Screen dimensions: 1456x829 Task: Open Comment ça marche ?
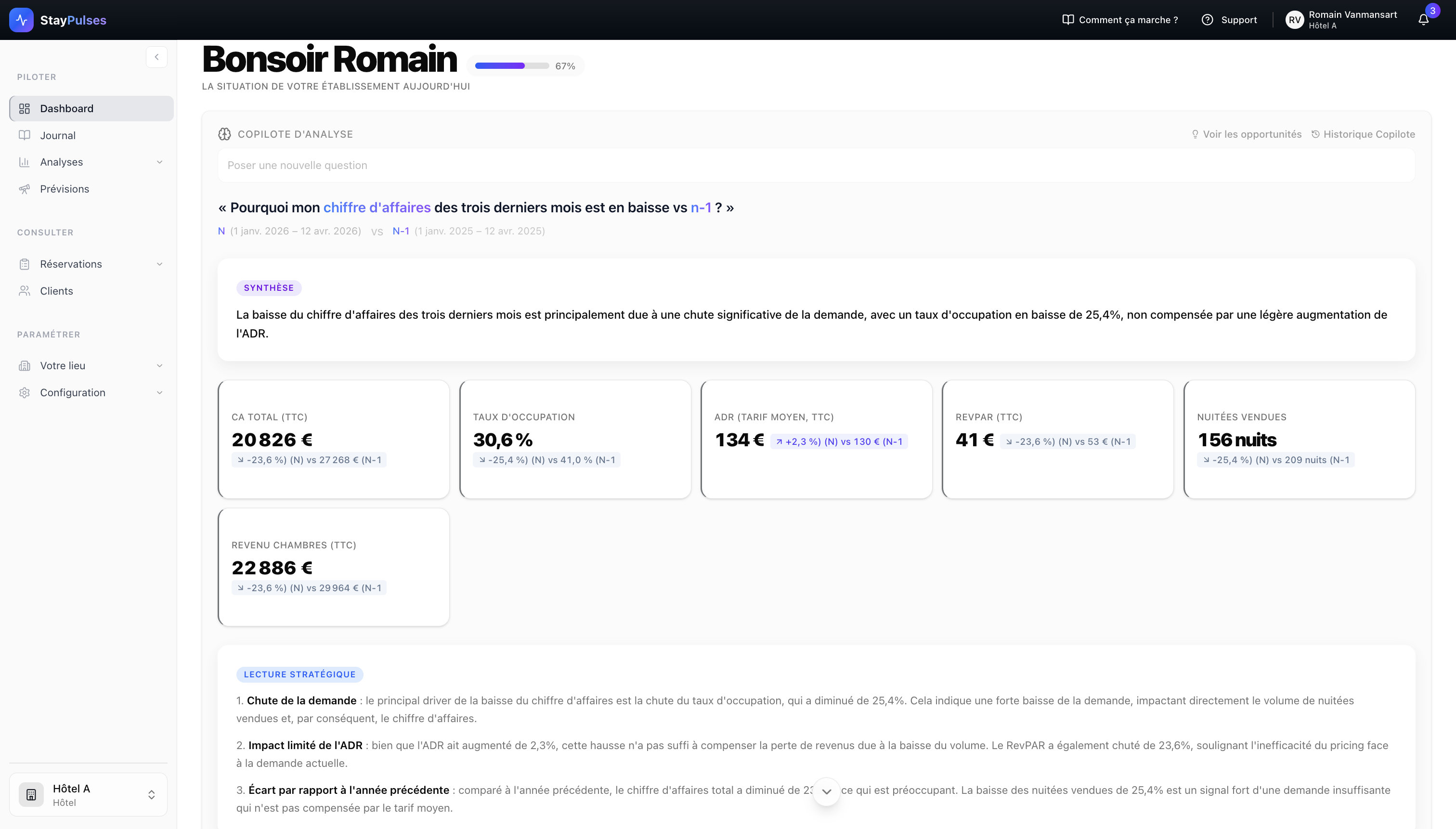pos(1119,19)
